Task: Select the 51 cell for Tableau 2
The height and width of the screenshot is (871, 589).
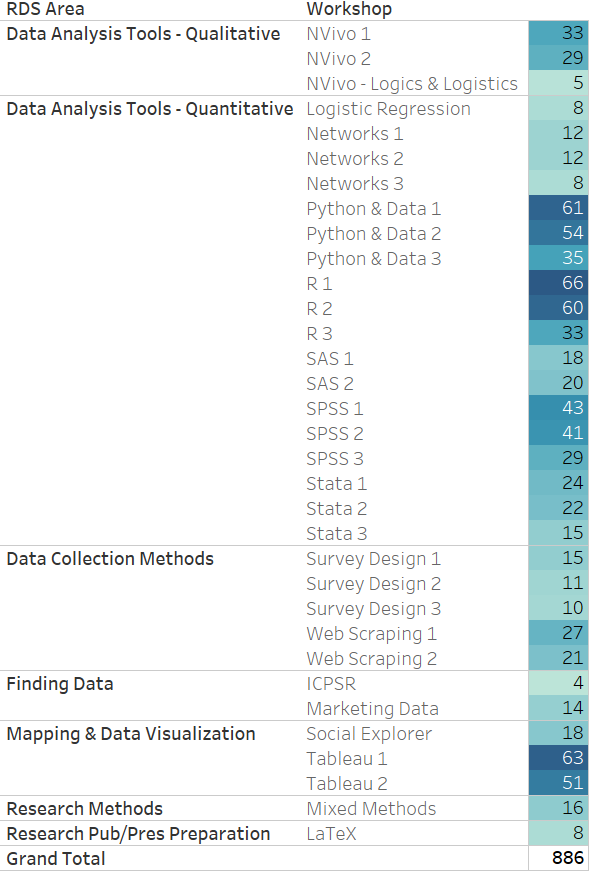Action: pos(558,783)
